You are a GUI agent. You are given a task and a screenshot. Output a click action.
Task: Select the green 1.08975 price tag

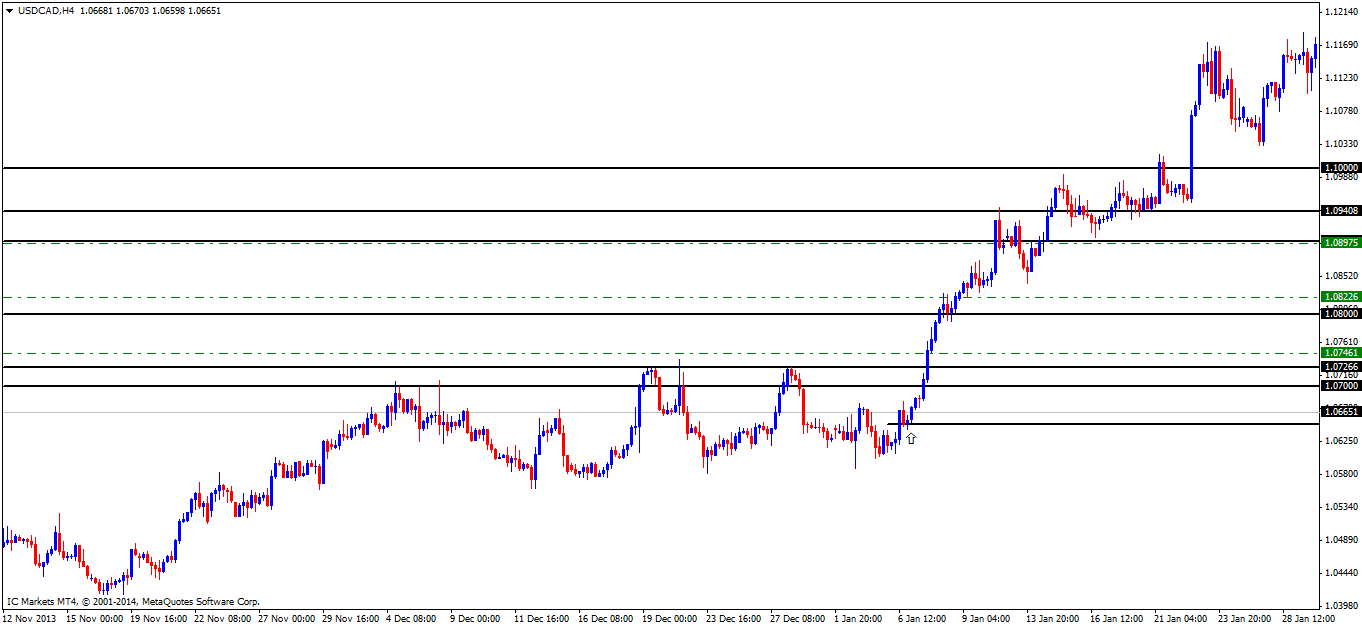coord(1341,243)
